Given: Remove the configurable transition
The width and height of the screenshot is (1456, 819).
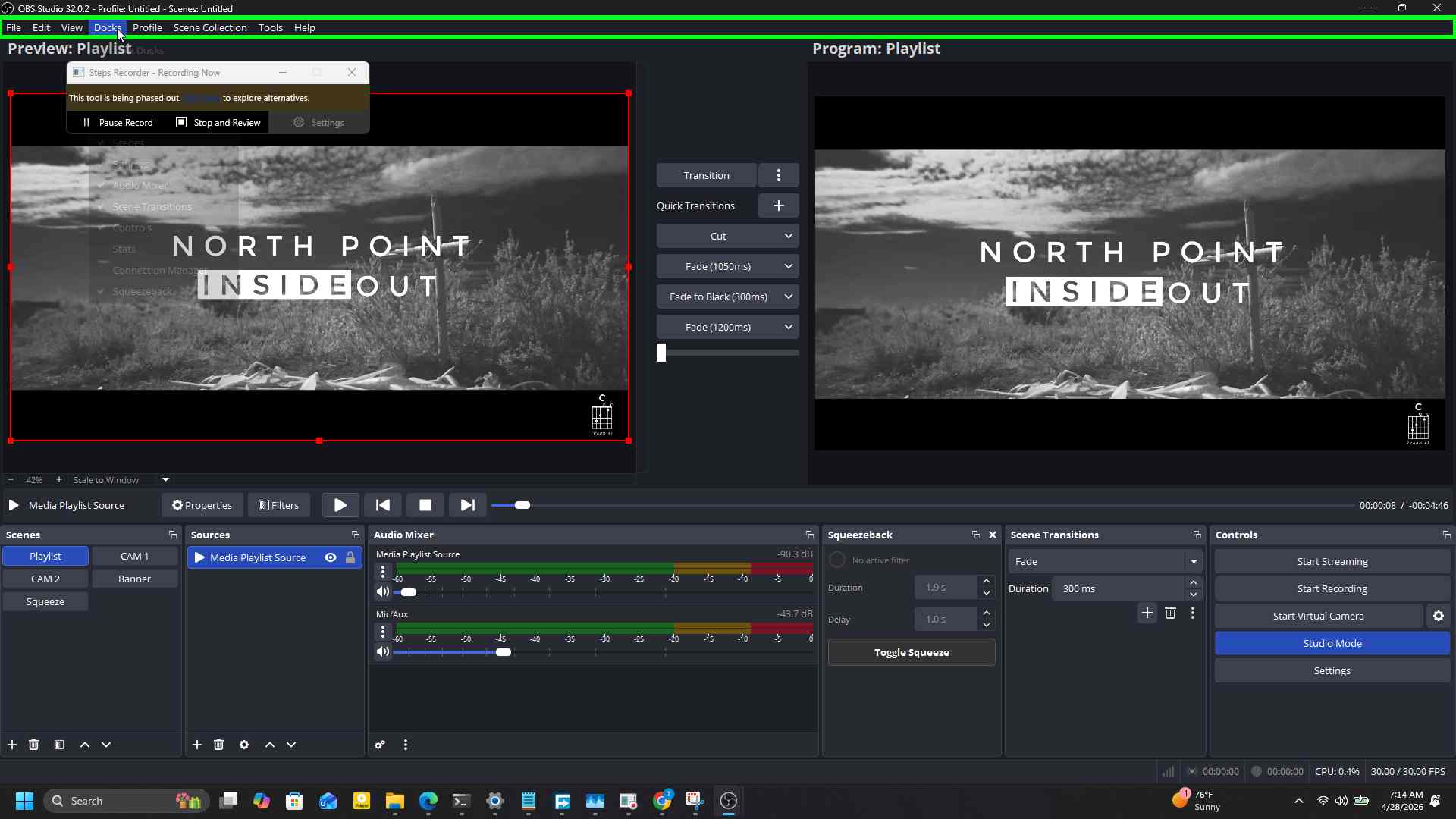Looking at the screenshot, I should (x=1170, y=613).
